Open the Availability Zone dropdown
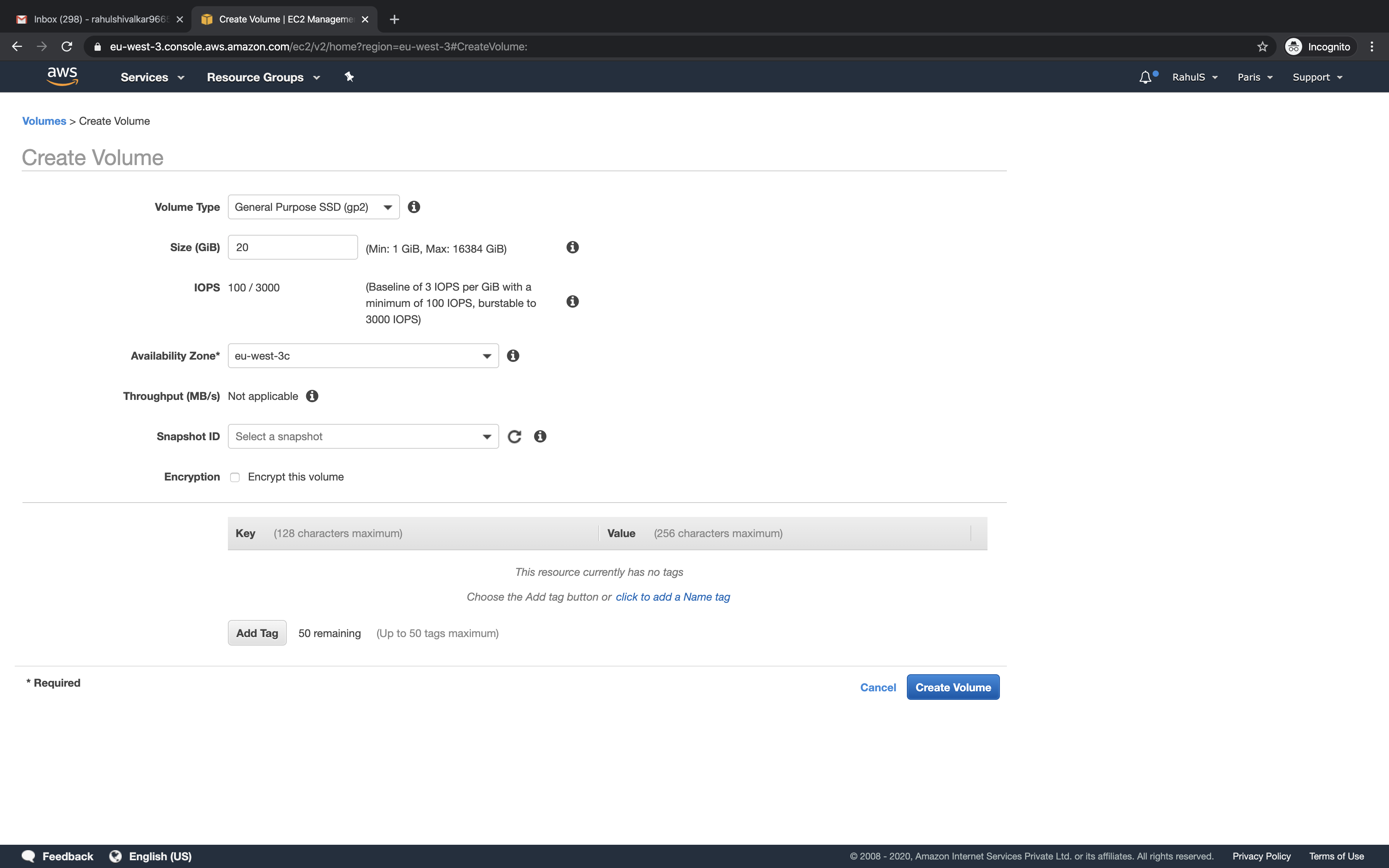1389x868 pixels. (x=363, y=355)
